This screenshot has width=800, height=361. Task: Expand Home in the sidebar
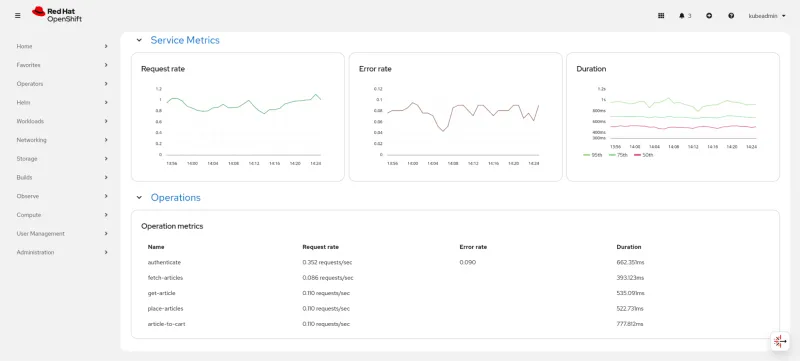[62, 46]
